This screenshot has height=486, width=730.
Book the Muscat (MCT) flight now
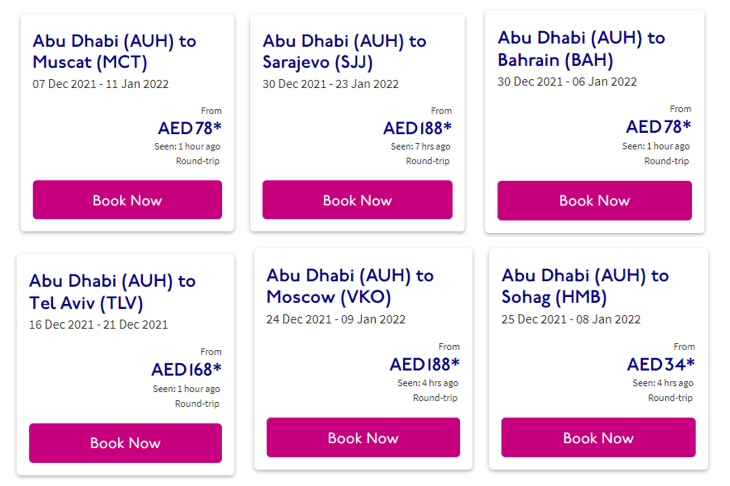127,200
